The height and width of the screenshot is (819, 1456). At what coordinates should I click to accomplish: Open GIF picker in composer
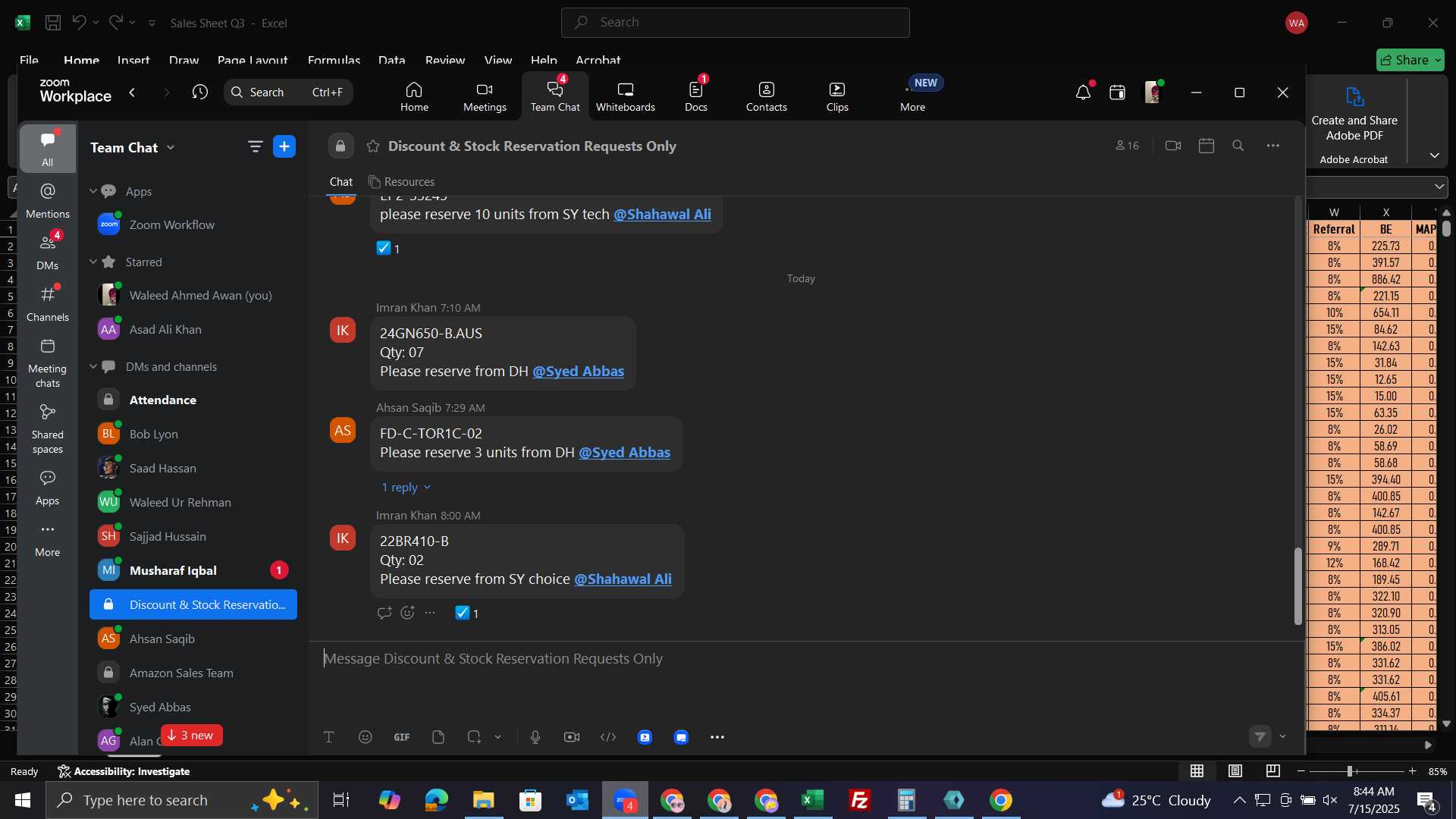point(402,737)
